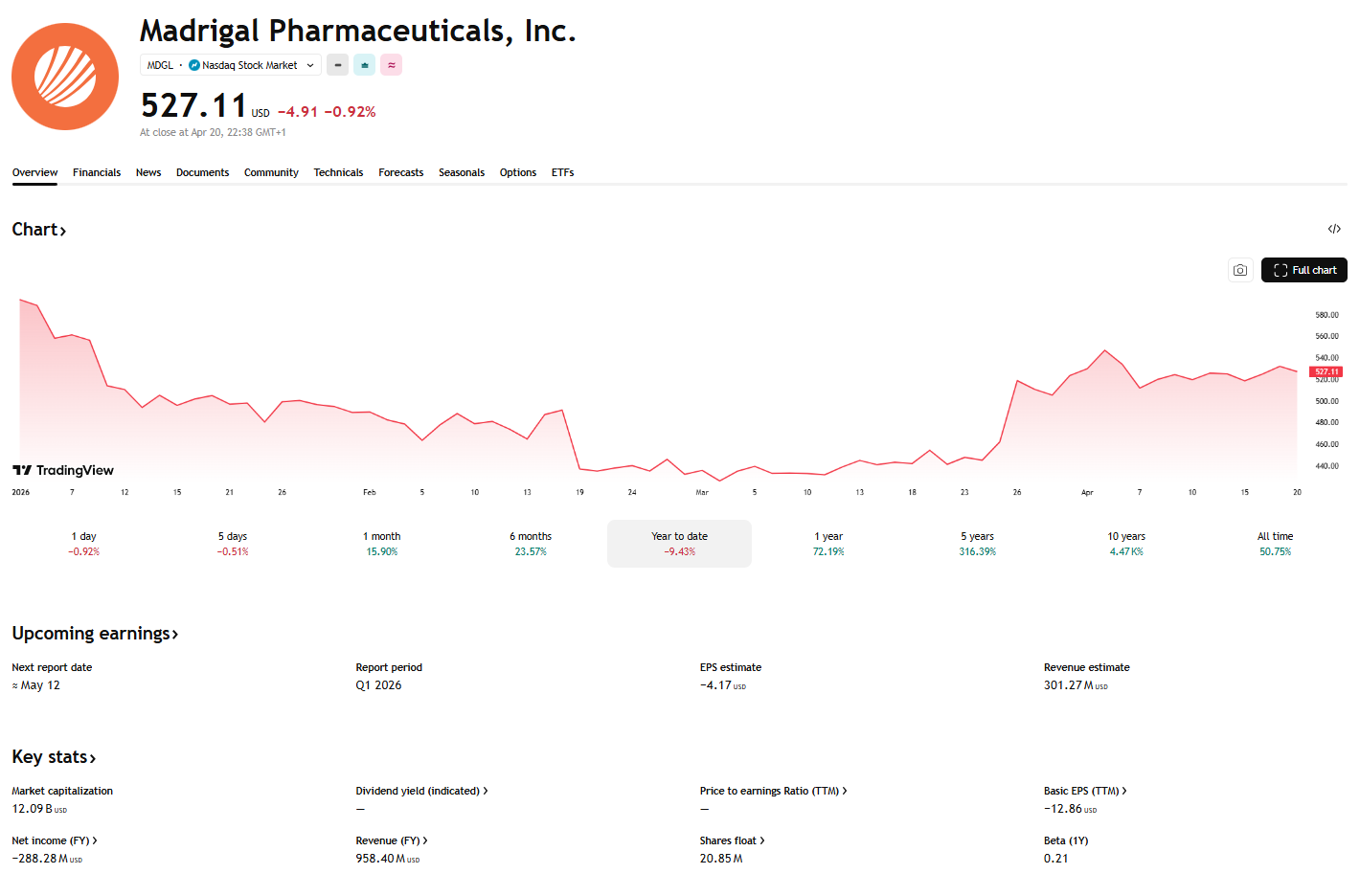Click the Market capitalization label
This screenshot has height=896, width=1360.
[x=62, y=791]
